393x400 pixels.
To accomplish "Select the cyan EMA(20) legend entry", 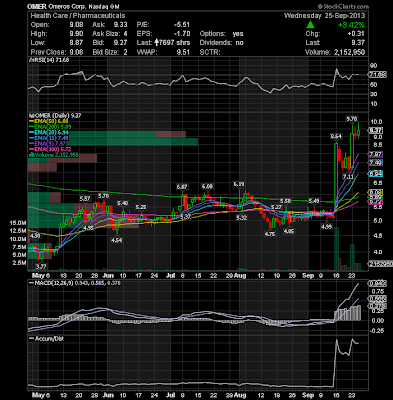I will pos(50,133).
